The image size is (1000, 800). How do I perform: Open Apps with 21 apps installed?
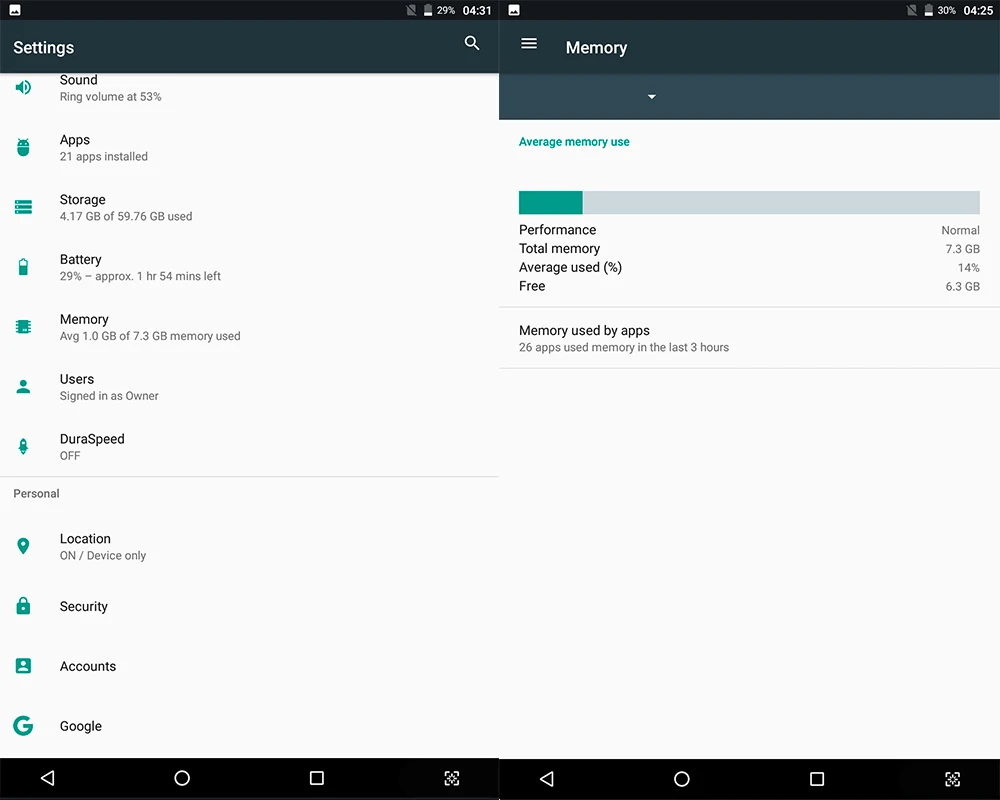(249, 147)
